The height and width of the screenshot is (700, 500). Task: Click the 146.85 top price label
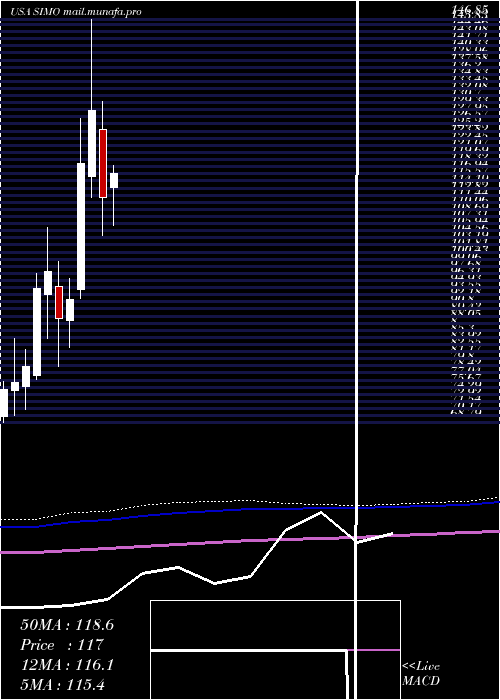tap(469, 8)
